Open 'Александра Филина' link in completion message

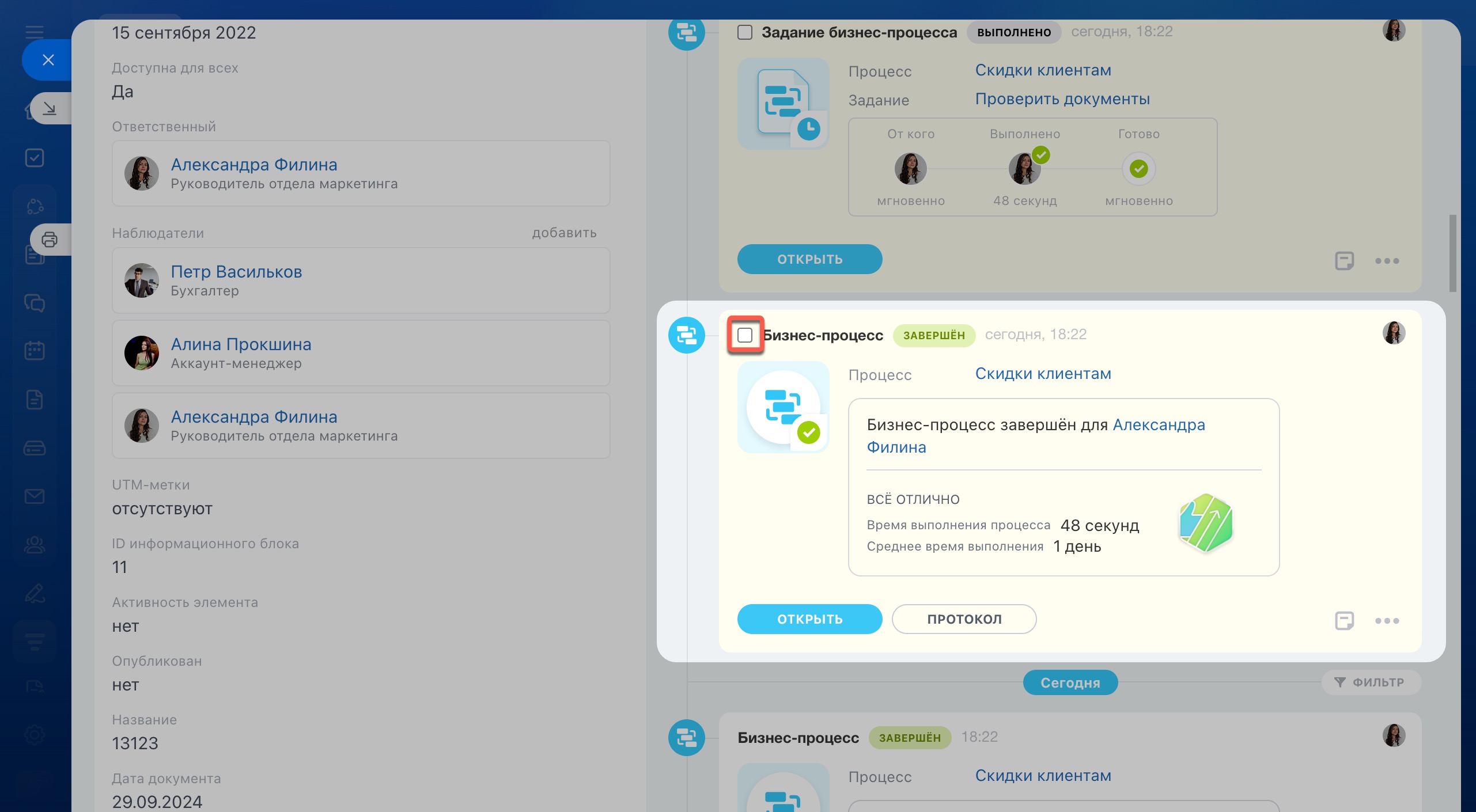(x=1159, y=424)
